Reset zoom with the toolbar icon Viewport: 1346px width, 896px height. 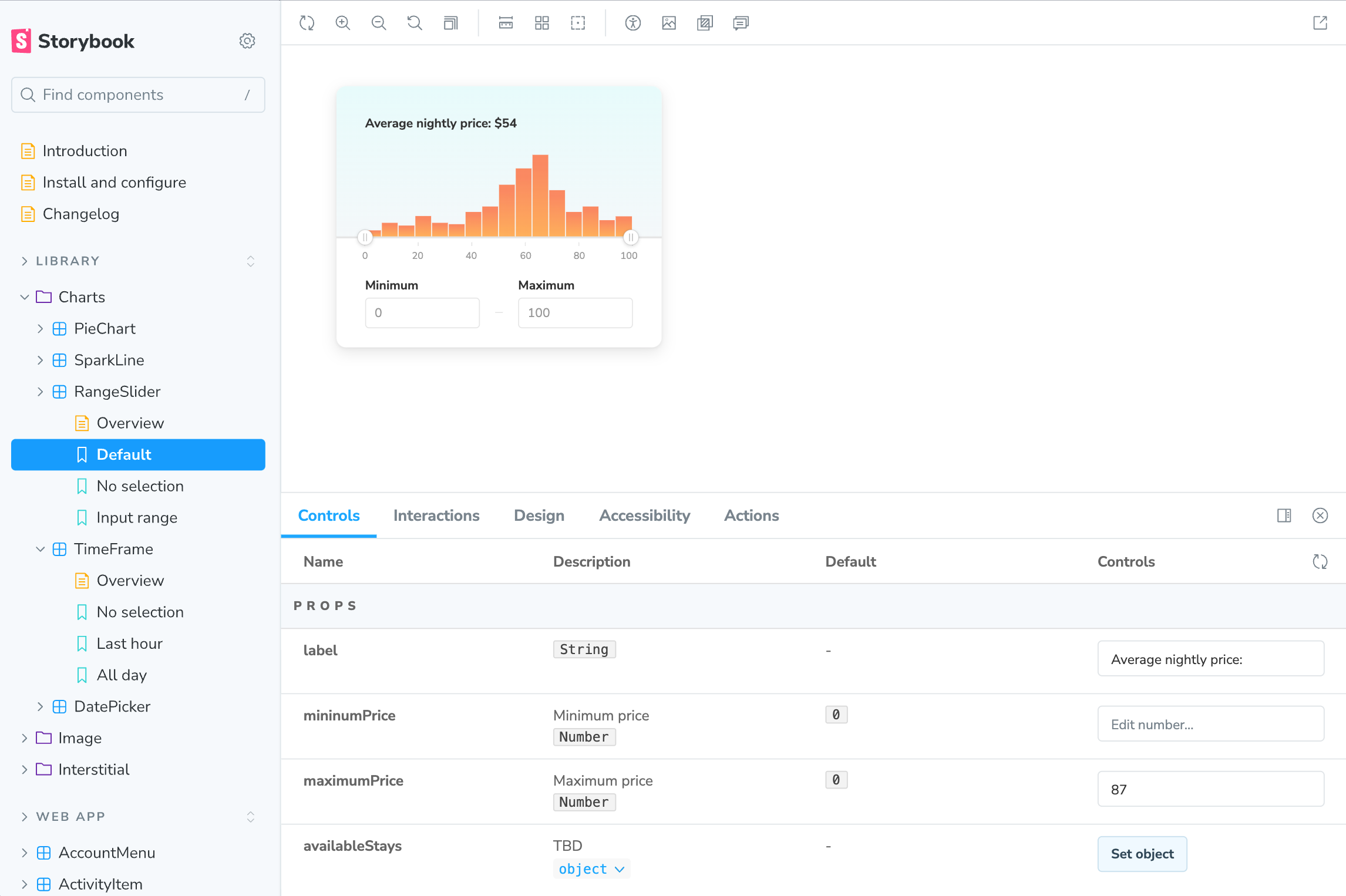[x=415, y=23]
